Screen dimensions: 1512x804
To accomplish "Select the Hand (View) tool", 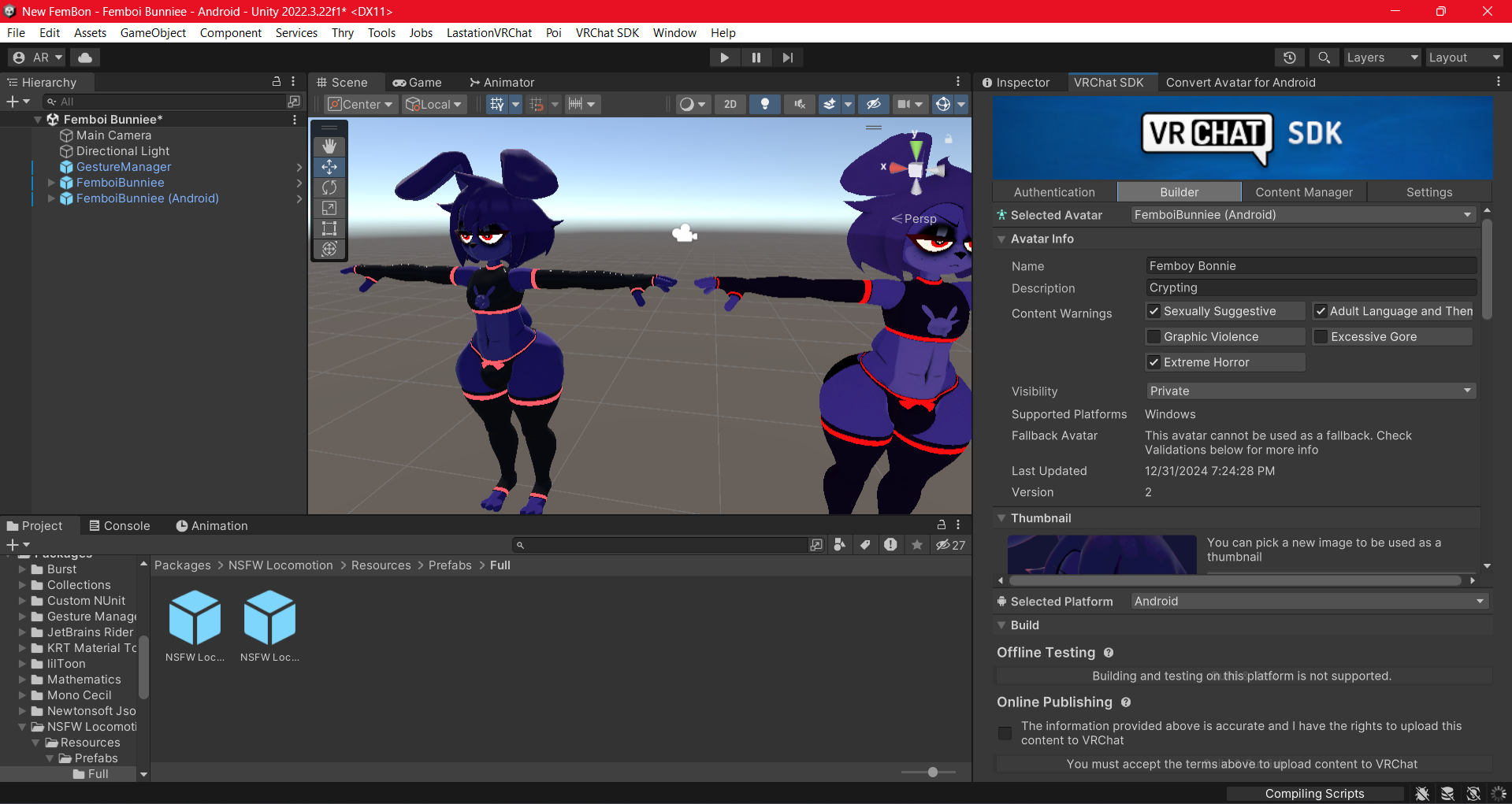I will (329, 146).
